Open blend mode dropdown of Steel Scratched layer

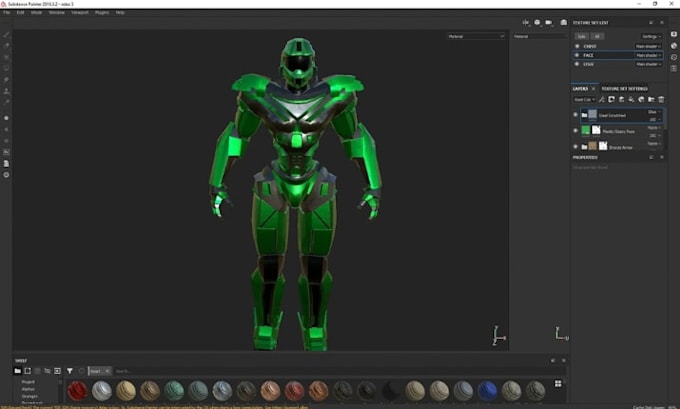(x=654, y=112)
